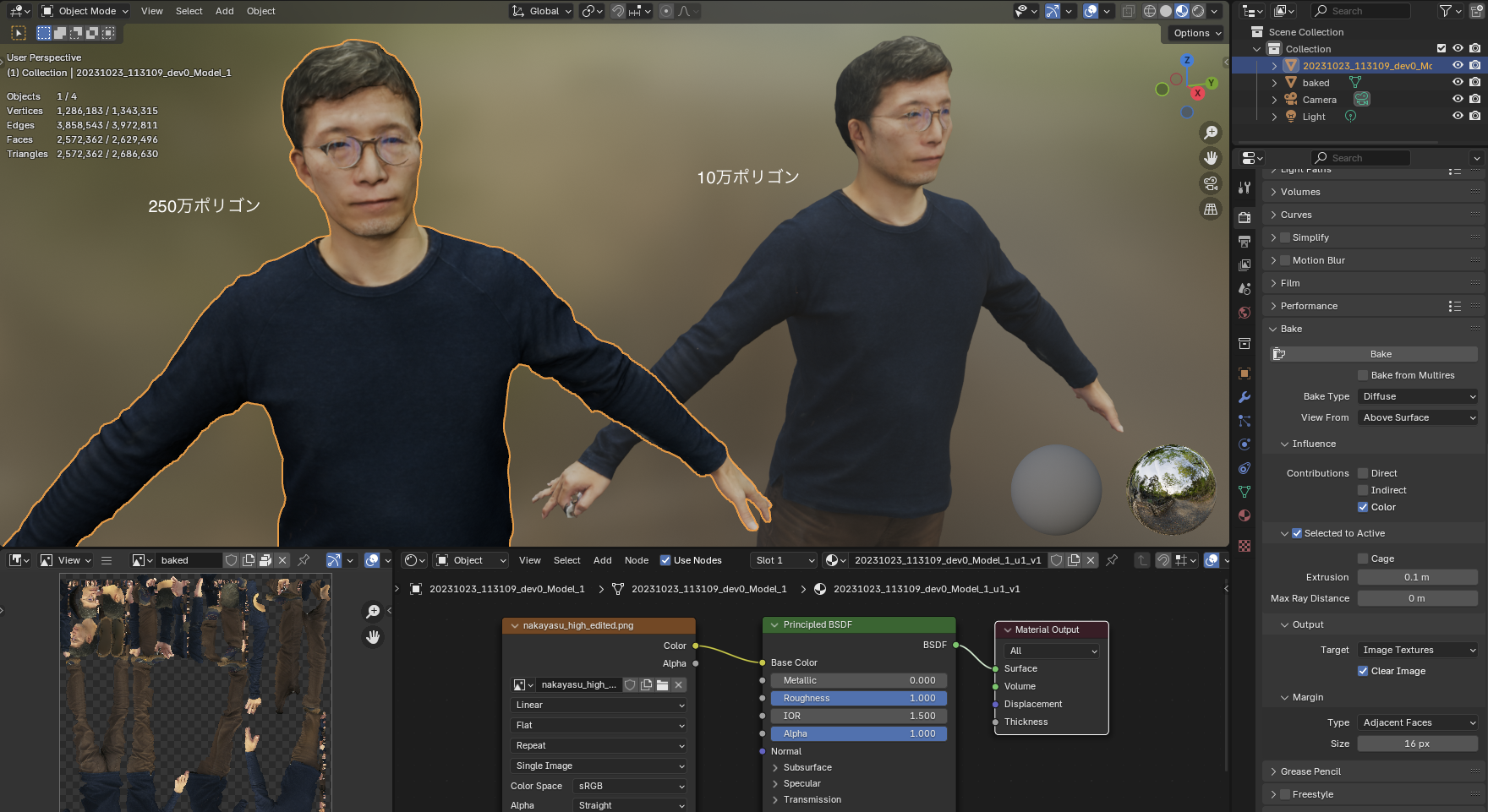Open the Global transform orientation dropdown

[x=541, y=11]
